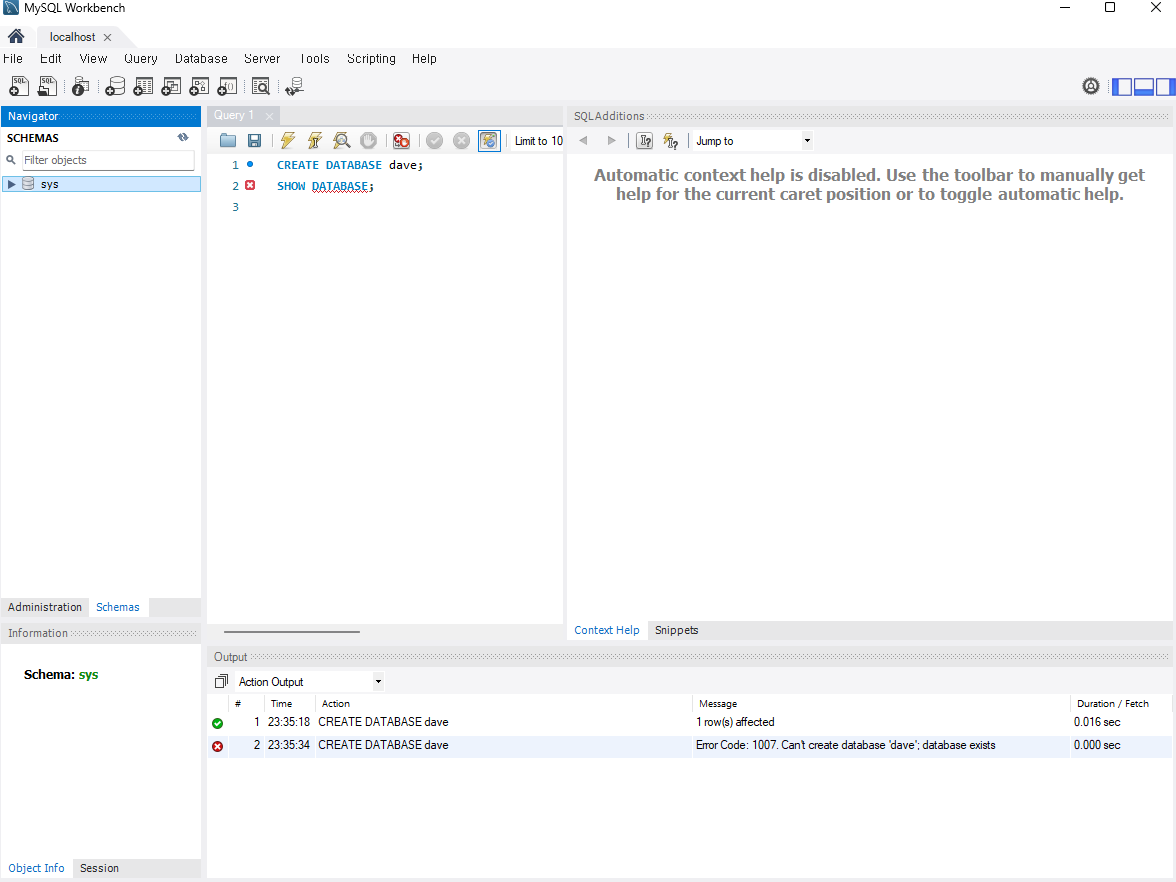The height and width of the screenshot is (882, 1176).
Task: Click the query editor horizontal scrollbar
Action: pos(292,632)
